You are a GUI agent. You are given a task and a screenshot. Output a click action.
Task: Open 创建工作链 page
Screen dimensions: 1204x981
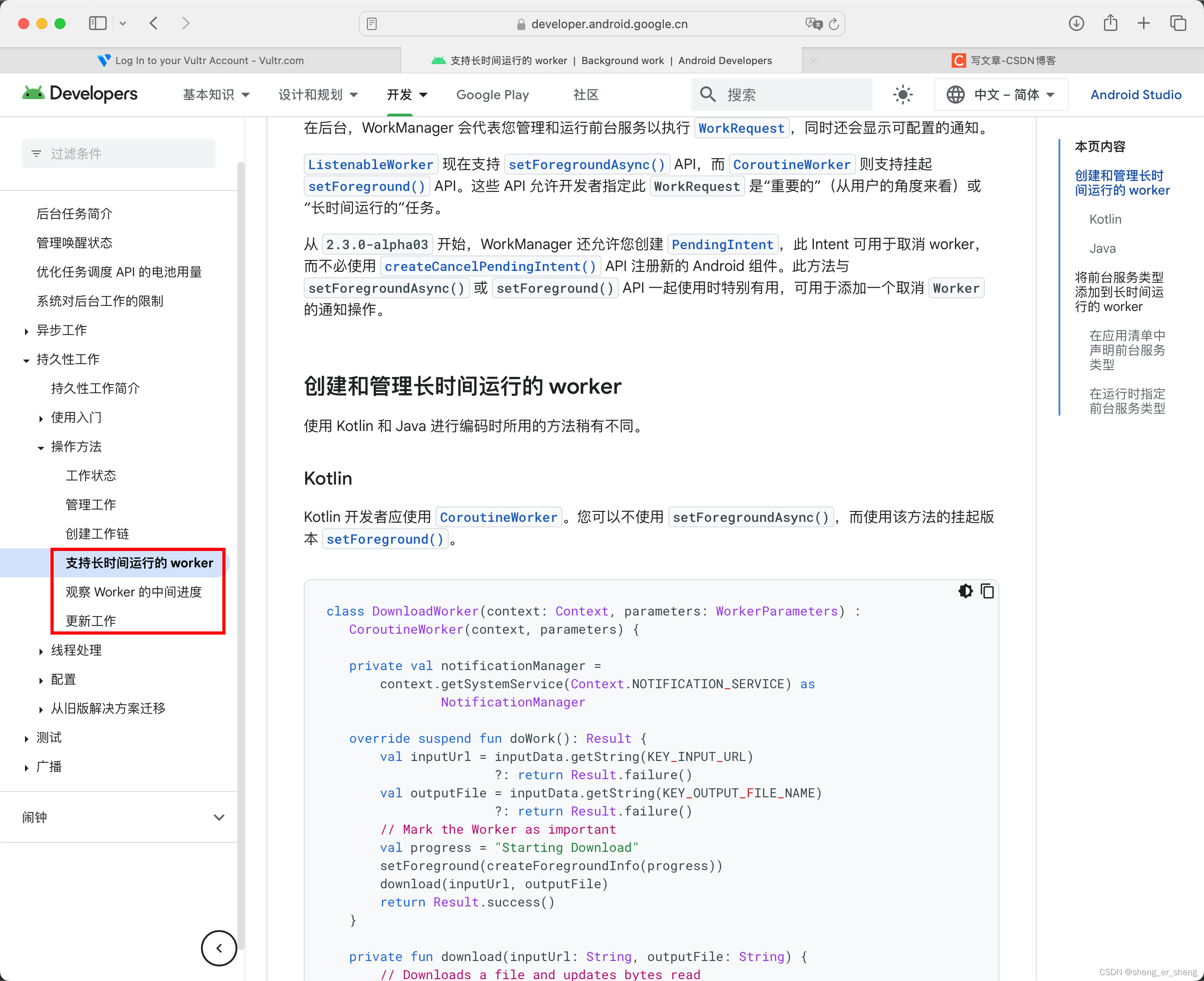coord(97,534)
